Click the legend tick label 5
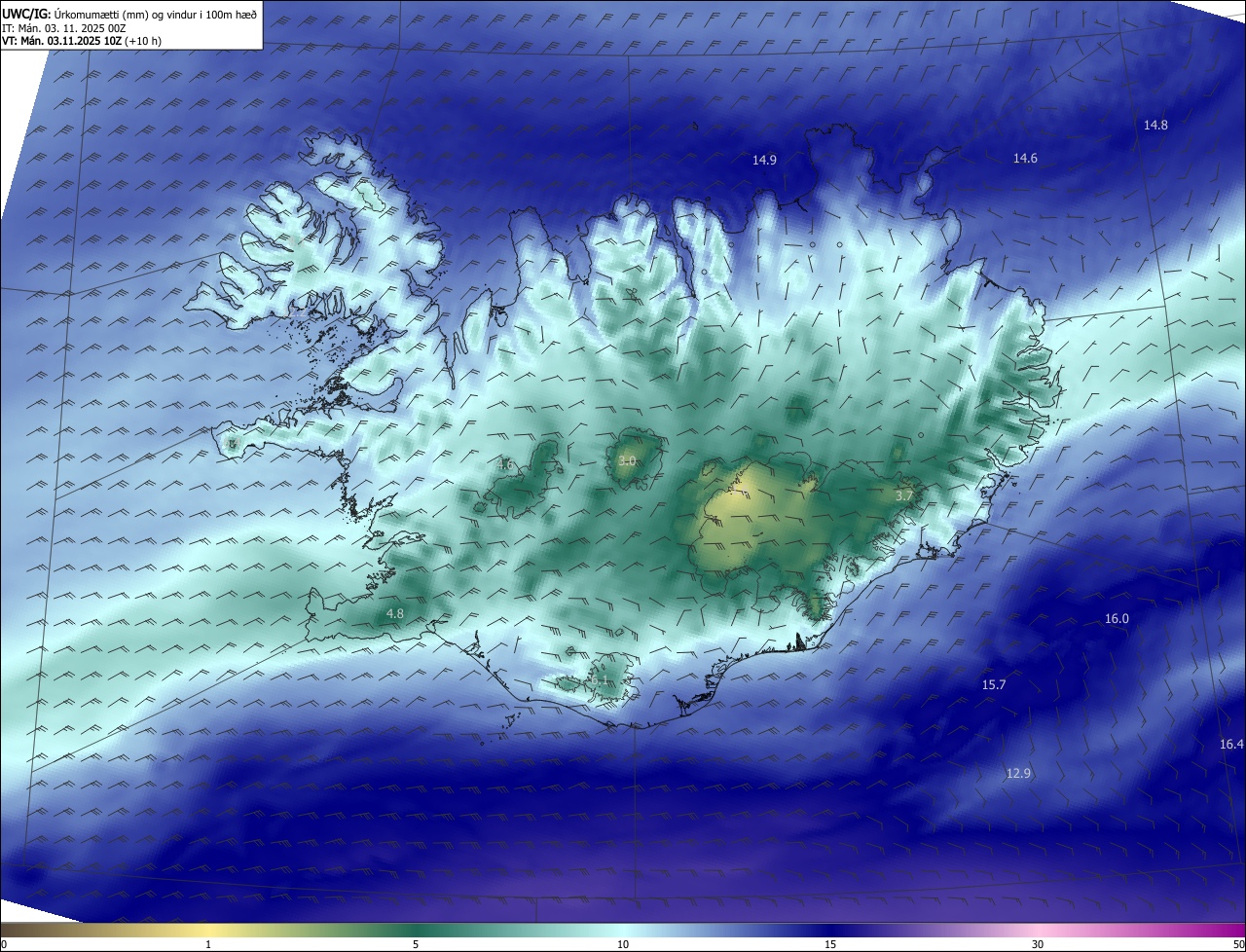1246x952 pixels. 416,944
